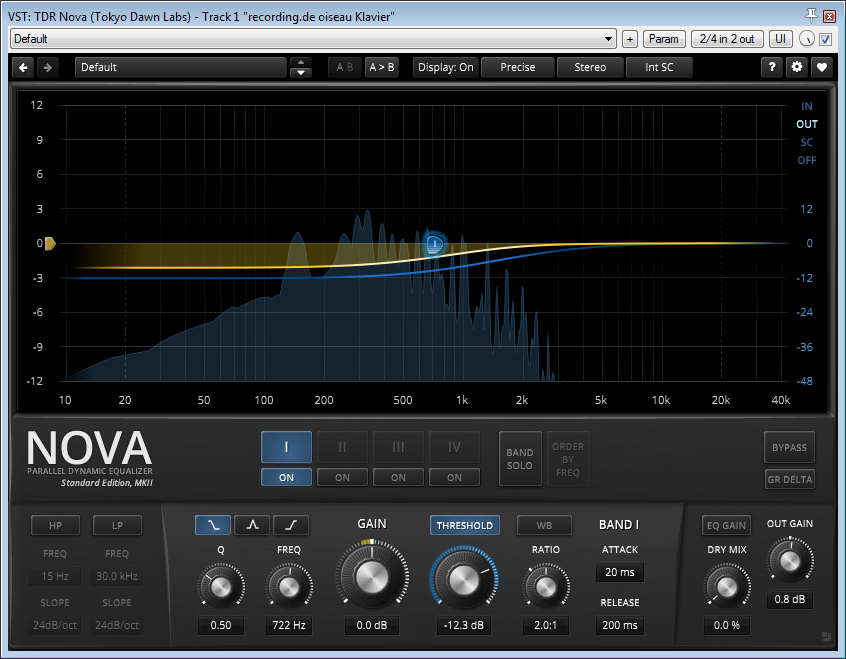
Task: Select the high-shelf filter shape icon
Action: 291,524
